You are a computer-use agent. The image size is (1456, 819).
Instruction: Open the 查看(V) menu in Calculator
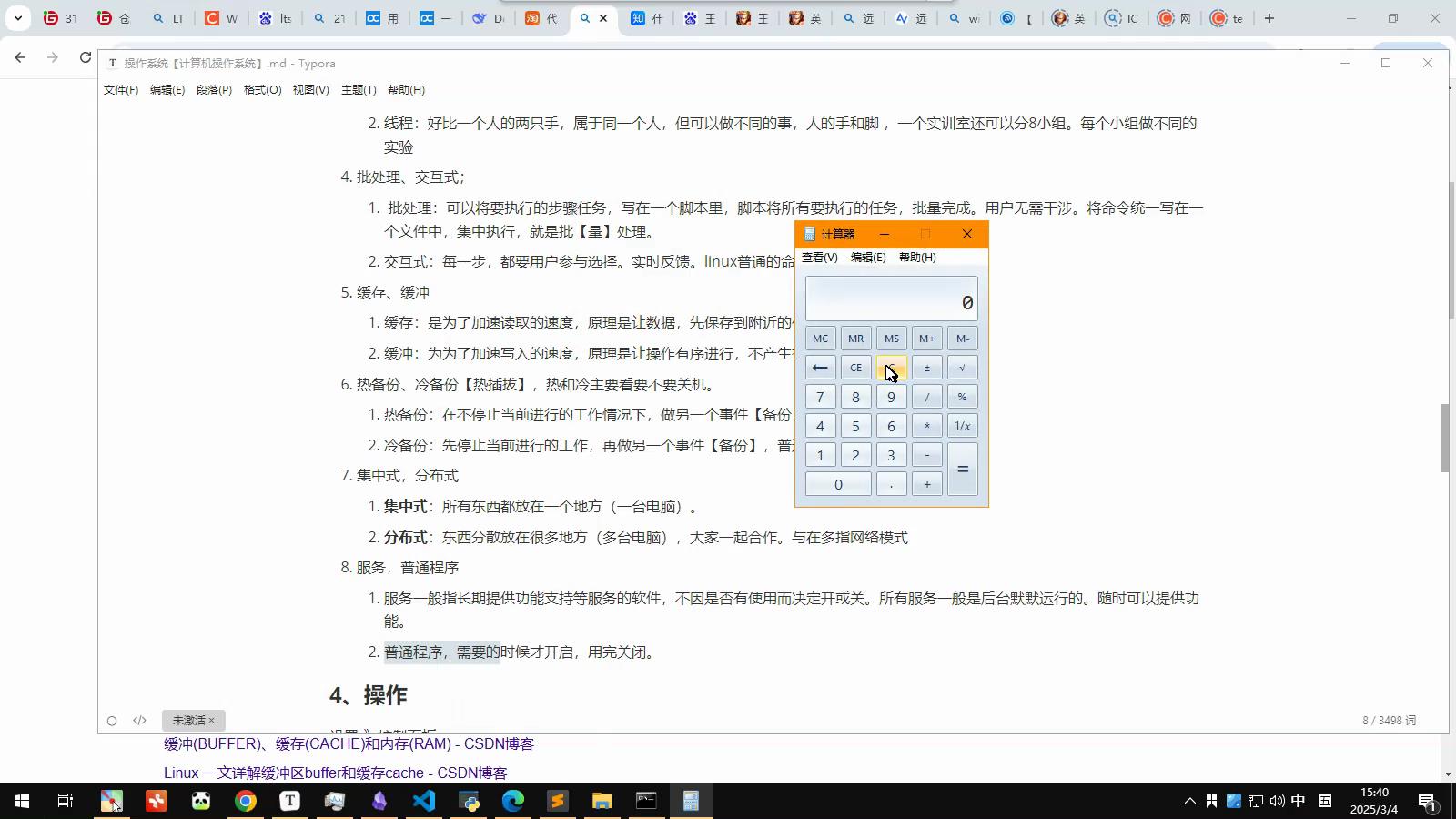coord(819,258)
